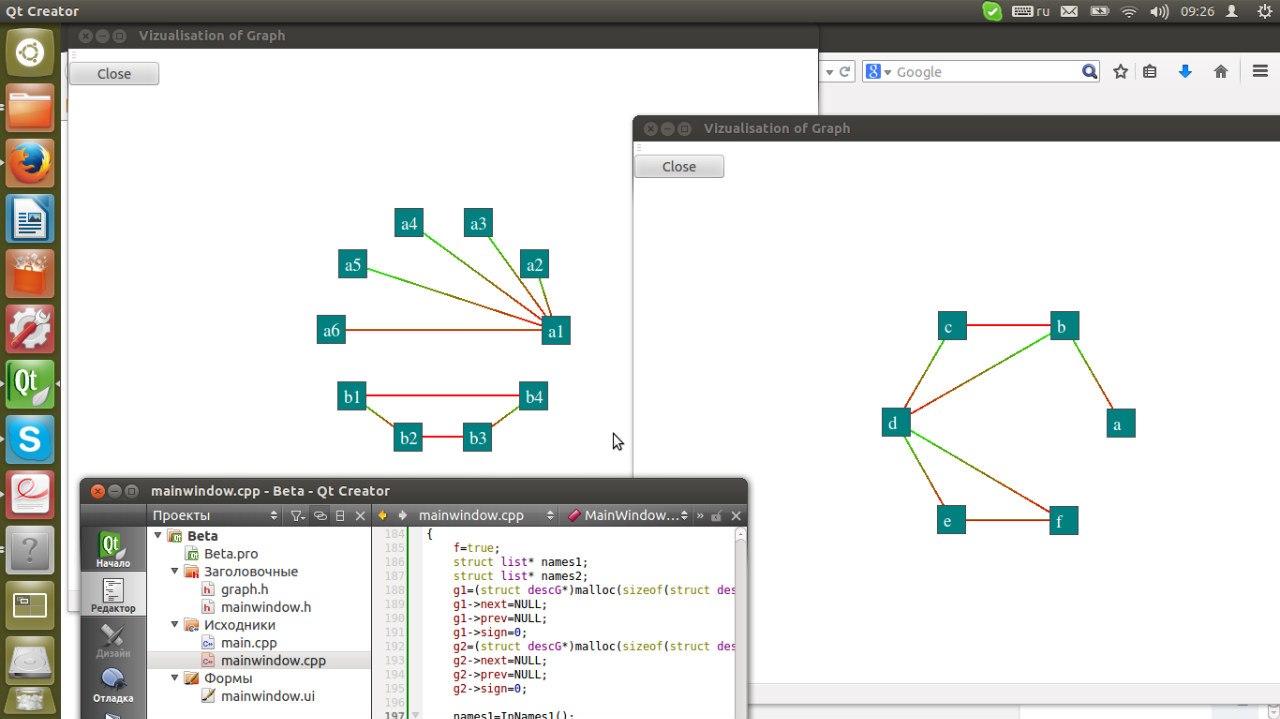Select graph.h in the project tree
The height and width of the screenshot is (719, 1280).
pyautogui.click(x=244, y=590)
